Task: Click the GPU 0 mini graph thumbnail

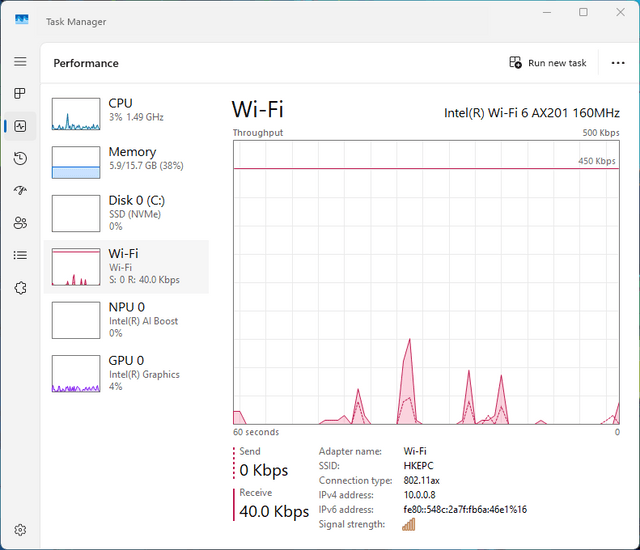Action: (x=76, y=374)
